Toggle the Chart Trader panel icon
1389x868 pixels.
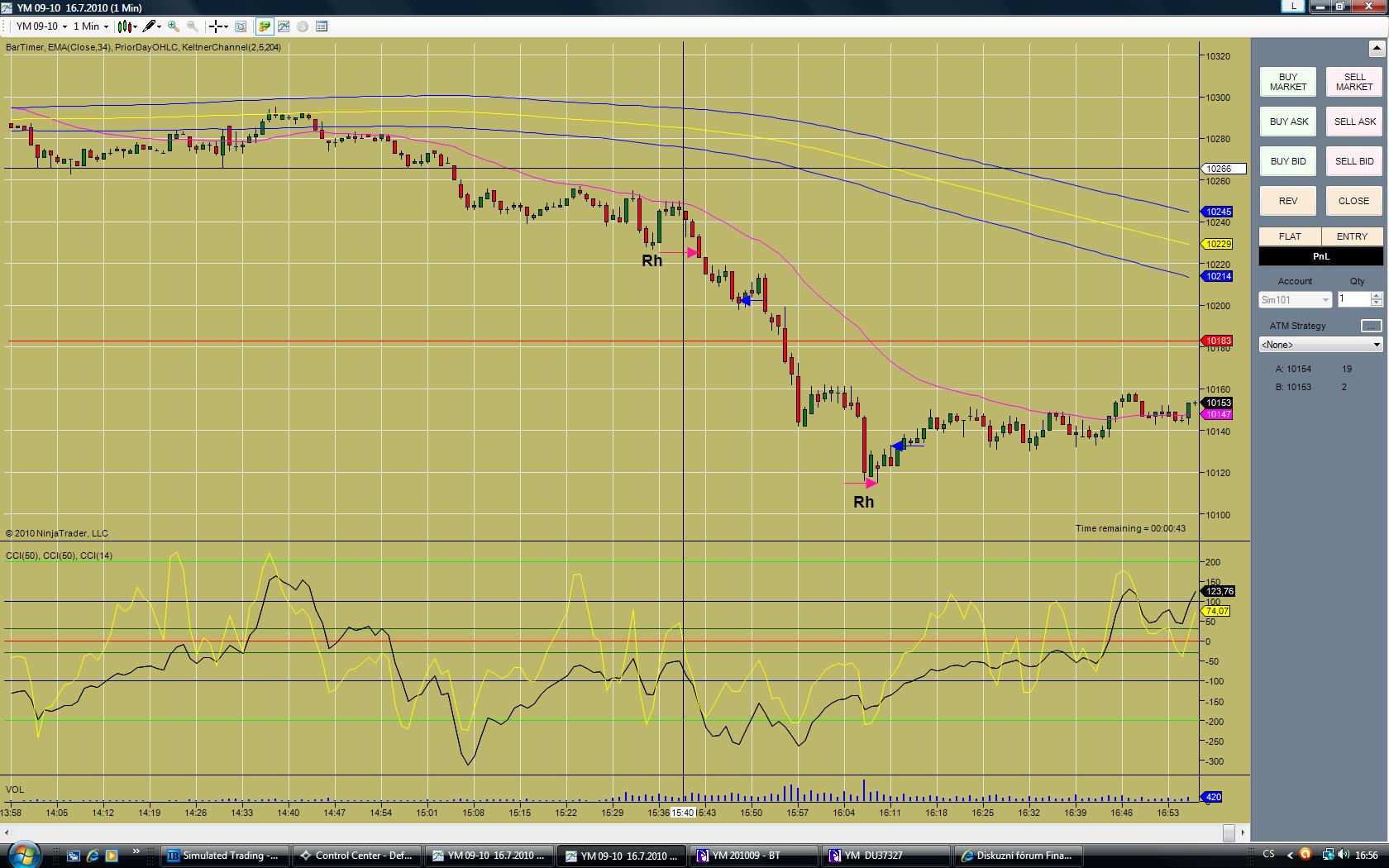265,26
